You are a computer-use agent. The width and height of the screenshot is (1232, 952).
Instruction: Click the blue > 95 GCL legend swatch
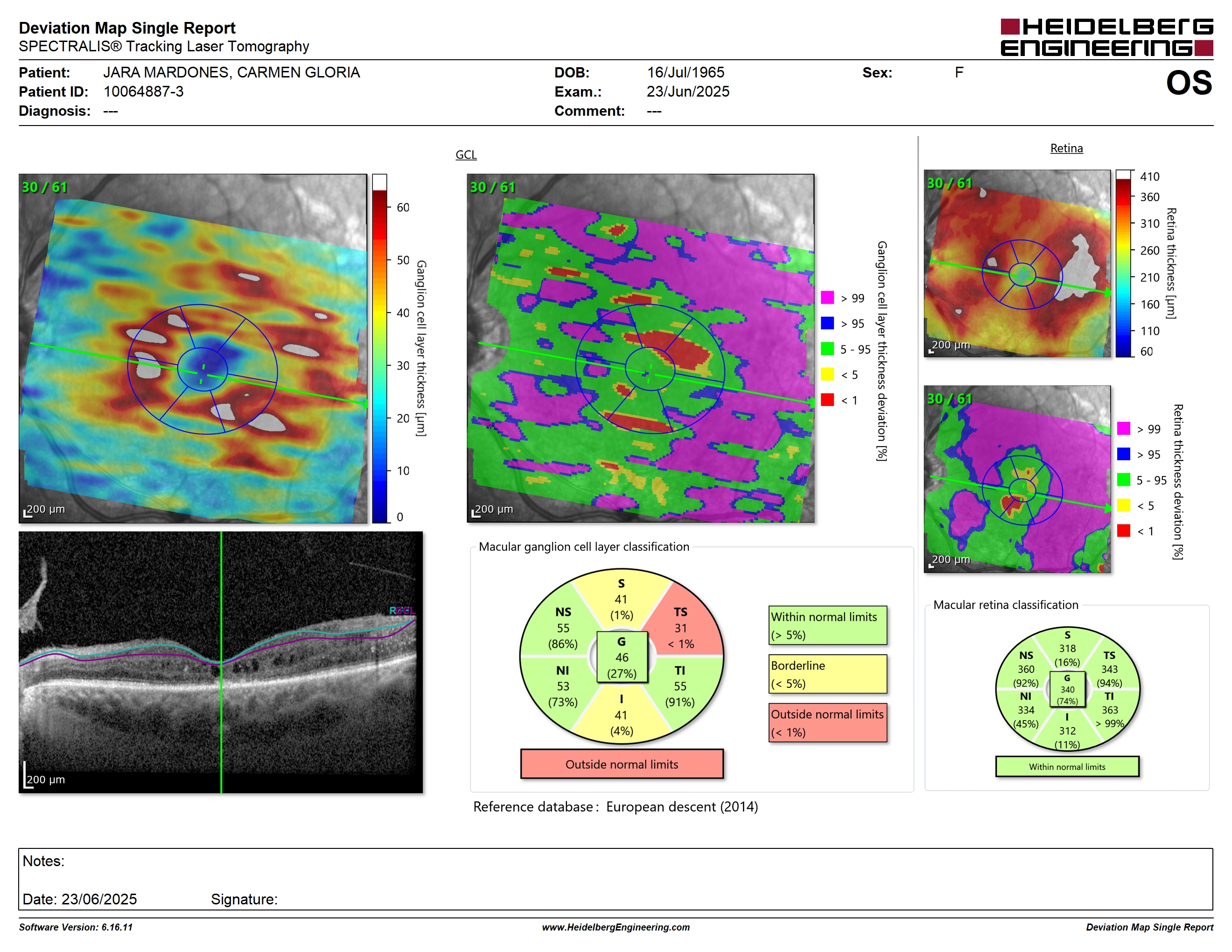point(827,323)
